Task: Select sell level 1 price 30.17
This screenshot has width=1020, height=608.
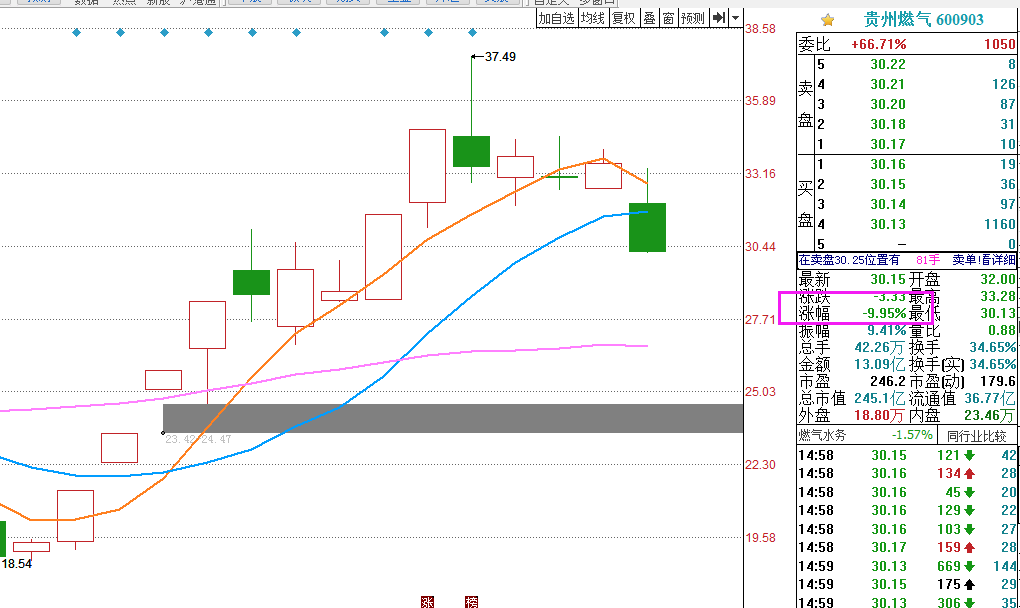Action: pos(888,144)
